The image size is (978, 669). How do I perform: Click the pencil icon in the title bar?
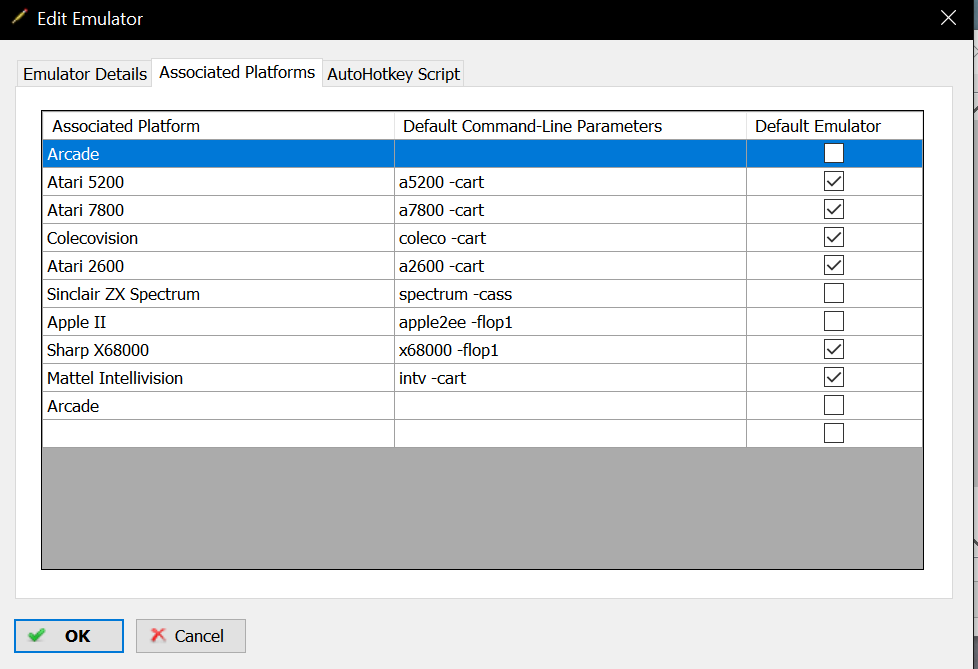[19, 17]
